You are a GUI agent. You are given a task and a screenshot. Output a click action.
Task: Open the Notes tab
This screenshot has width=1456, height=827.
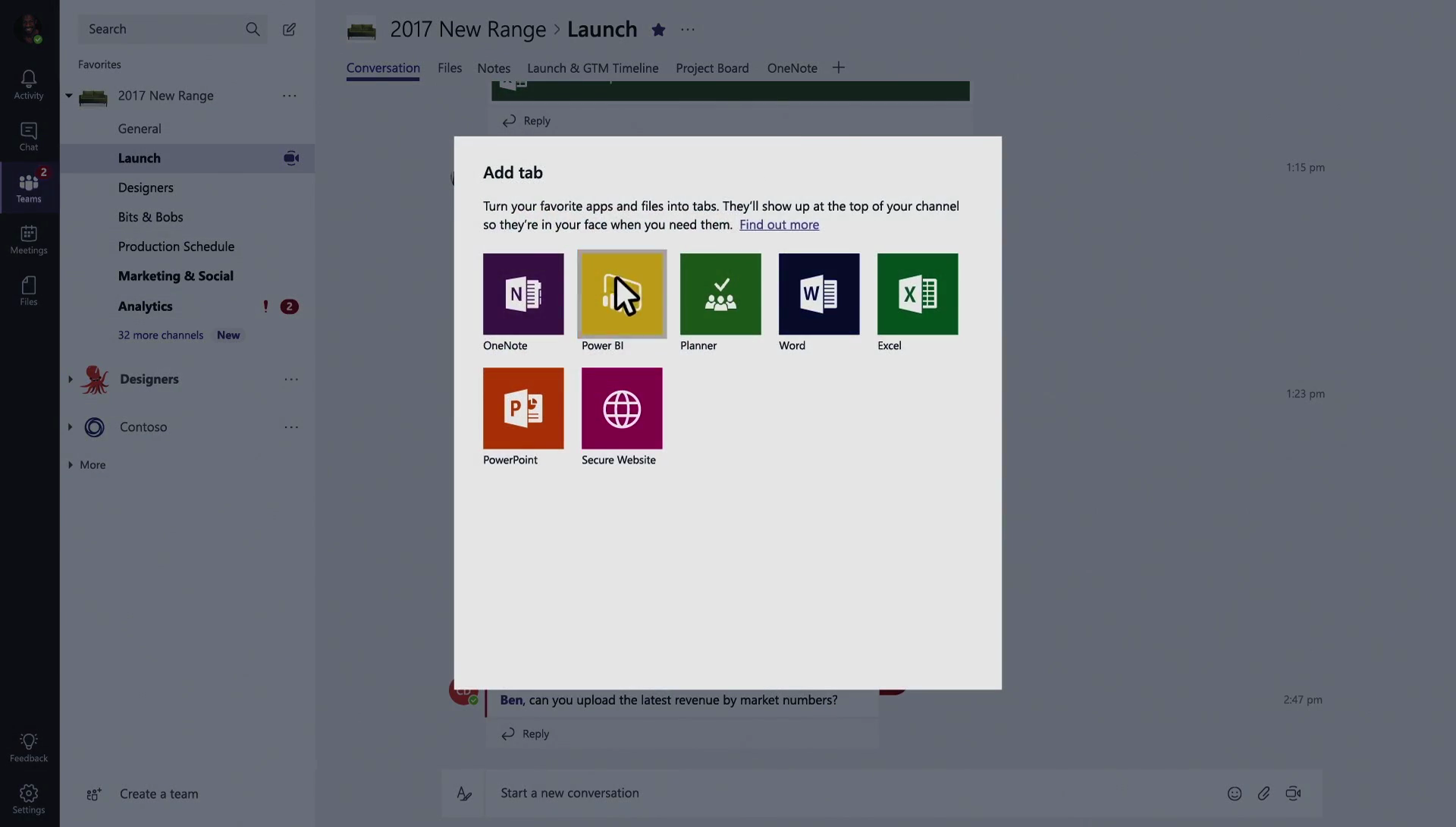[494, 68]
